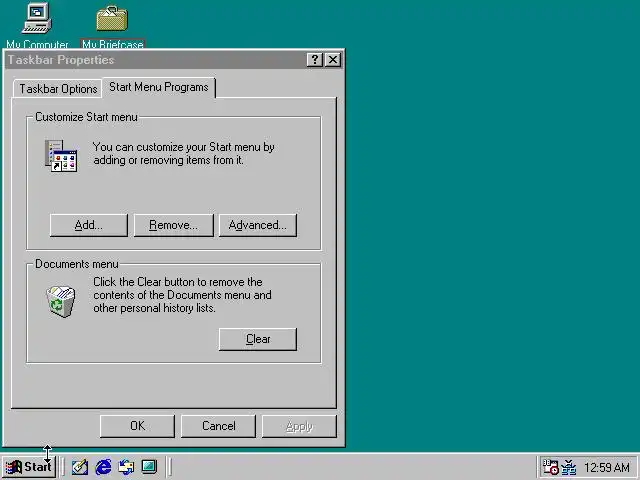Clear the Documents menu contents
640x480 pixels.
point(258,339)
